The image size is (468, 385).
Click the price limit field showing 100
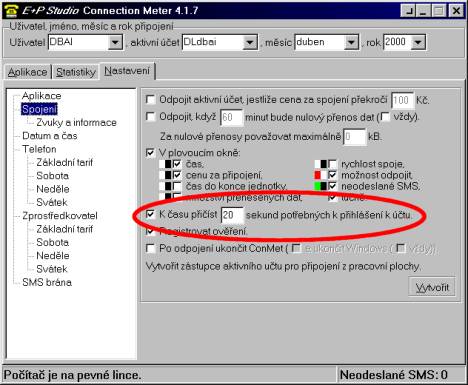(402, 100)
